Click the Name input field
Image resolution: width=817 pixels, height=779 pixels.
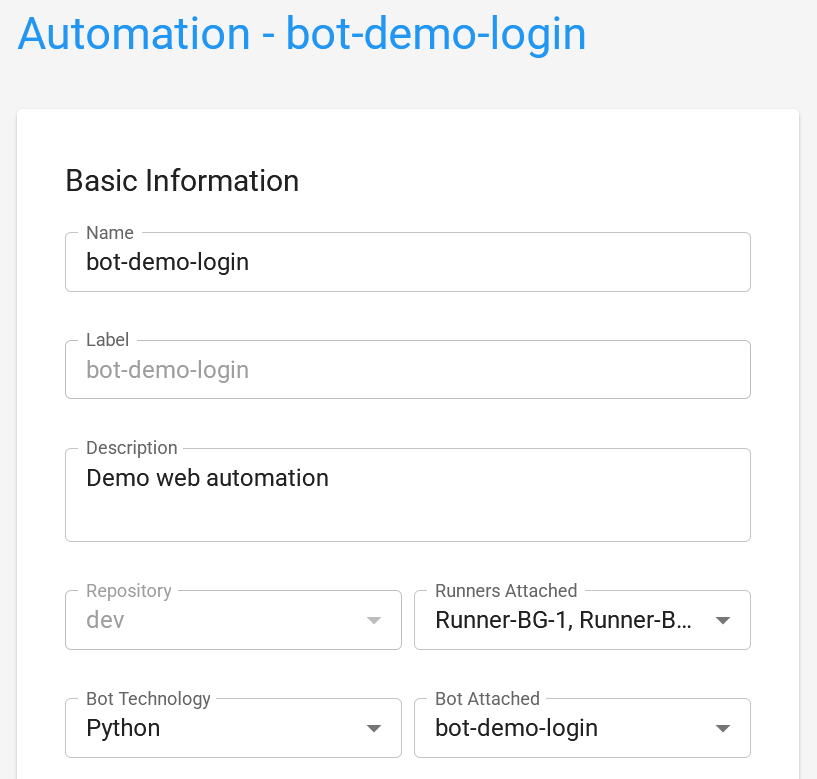click(x=407, y=262)
